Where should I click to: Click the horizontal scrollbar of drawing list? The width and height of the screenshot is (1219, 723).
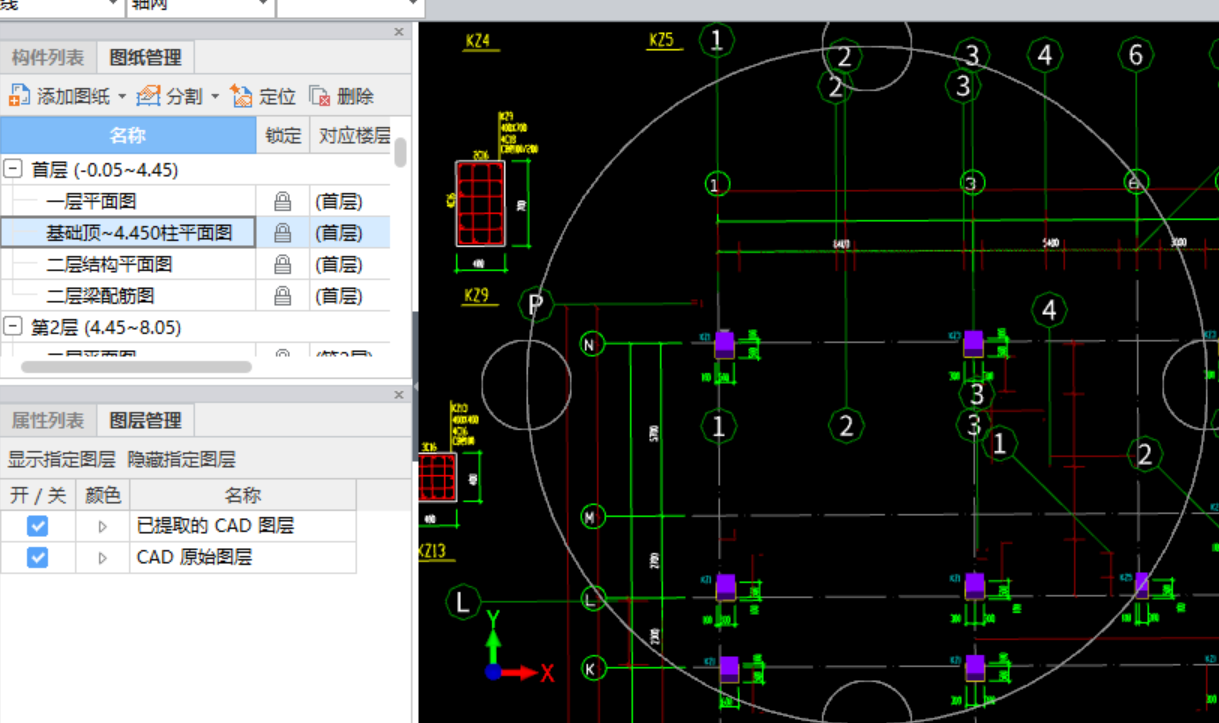[x=135, y=367]
